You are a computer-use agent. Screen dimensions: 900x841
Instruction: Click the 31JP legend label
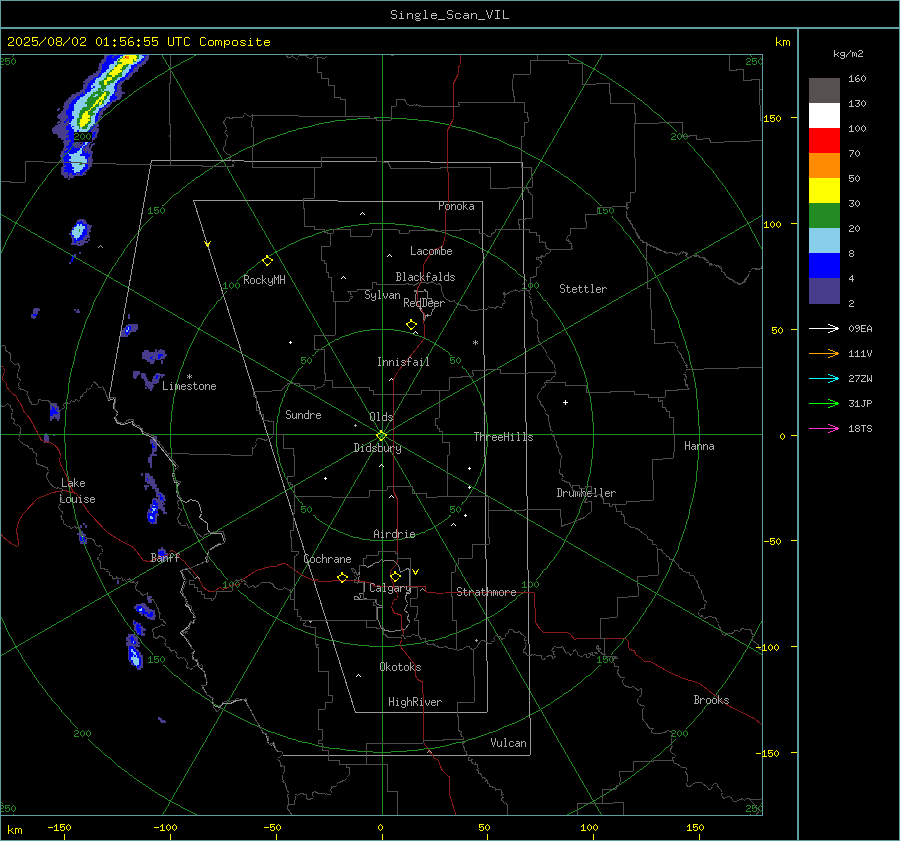pyautogui.click(x=860, y=404)
